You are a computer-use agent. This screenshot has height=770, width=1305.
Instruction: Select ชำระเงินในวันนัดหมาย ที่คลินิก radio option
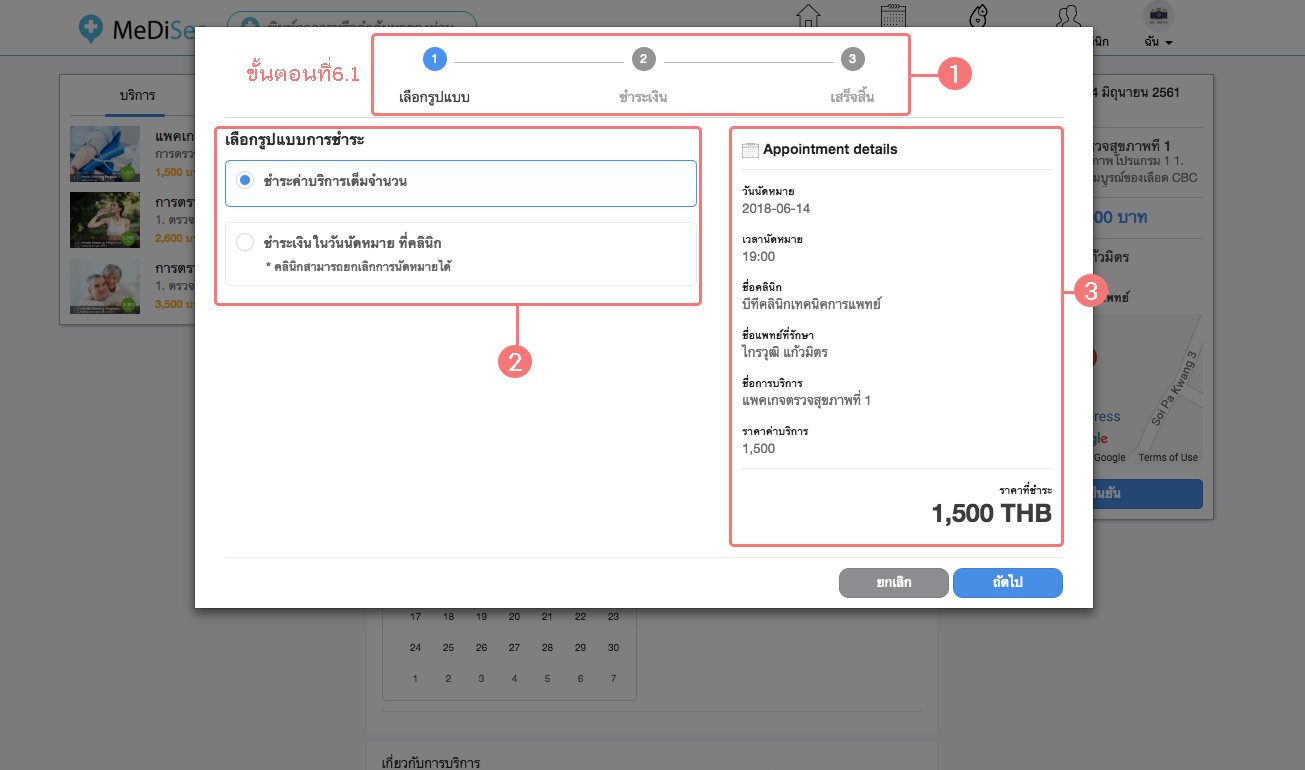pos(245,242)
